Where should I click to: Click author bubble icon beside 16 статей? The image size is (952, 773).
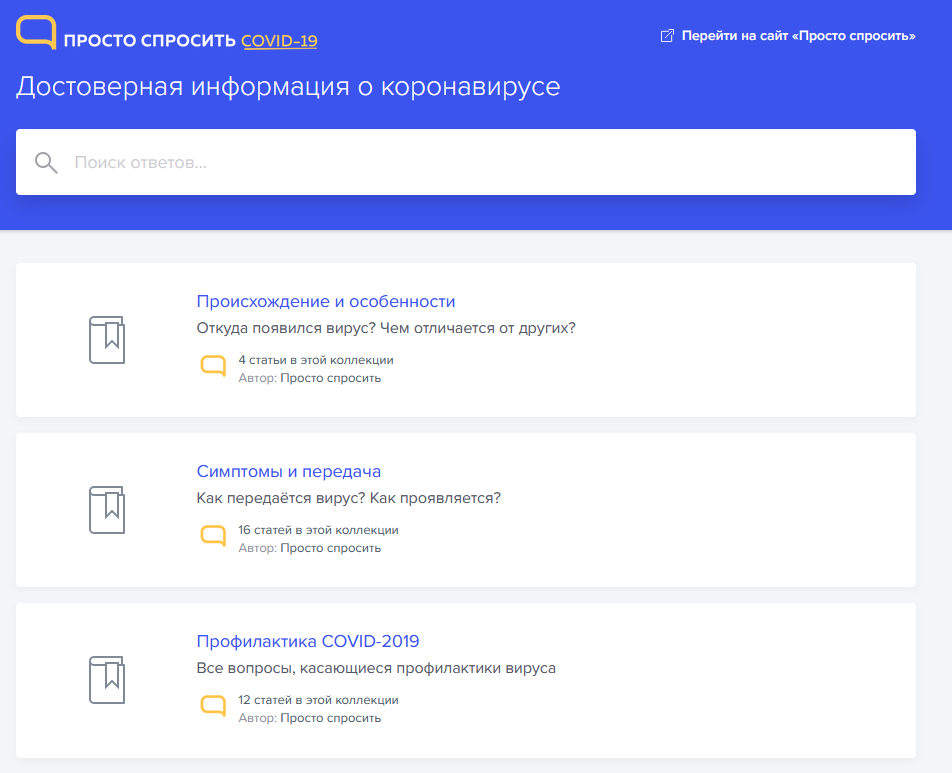(213, 536)
